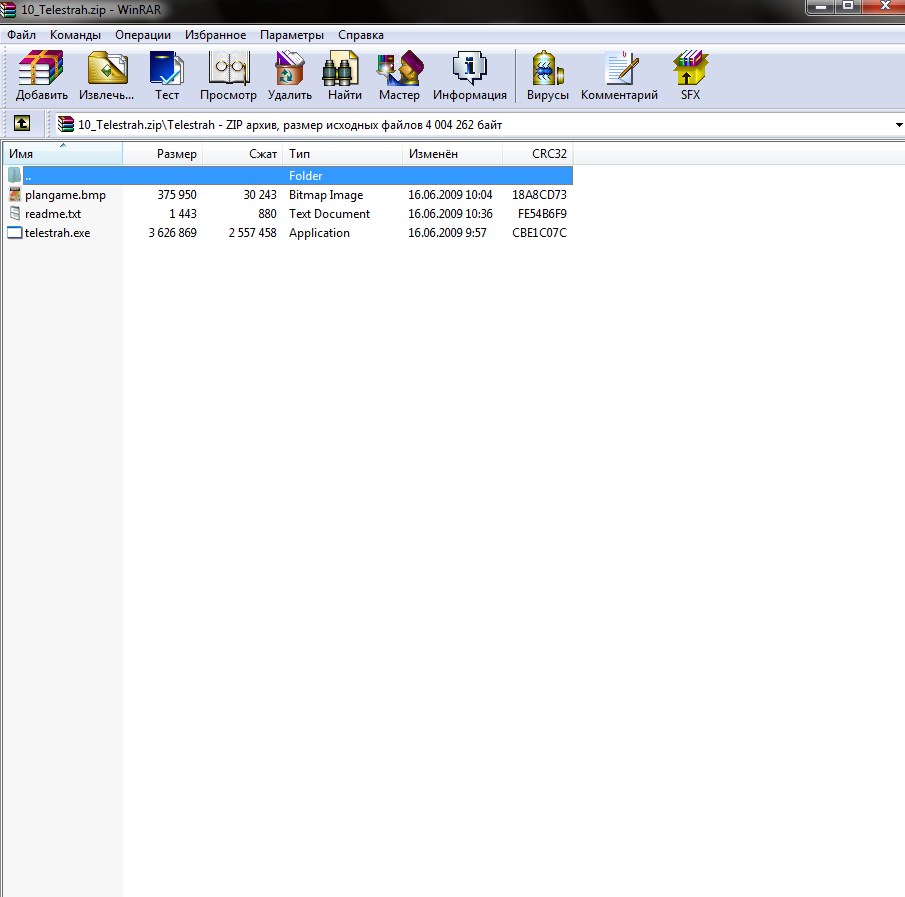Click the Добавить (Add) toolbar icon
905x897 pixels.
click(x=41, y=68)
